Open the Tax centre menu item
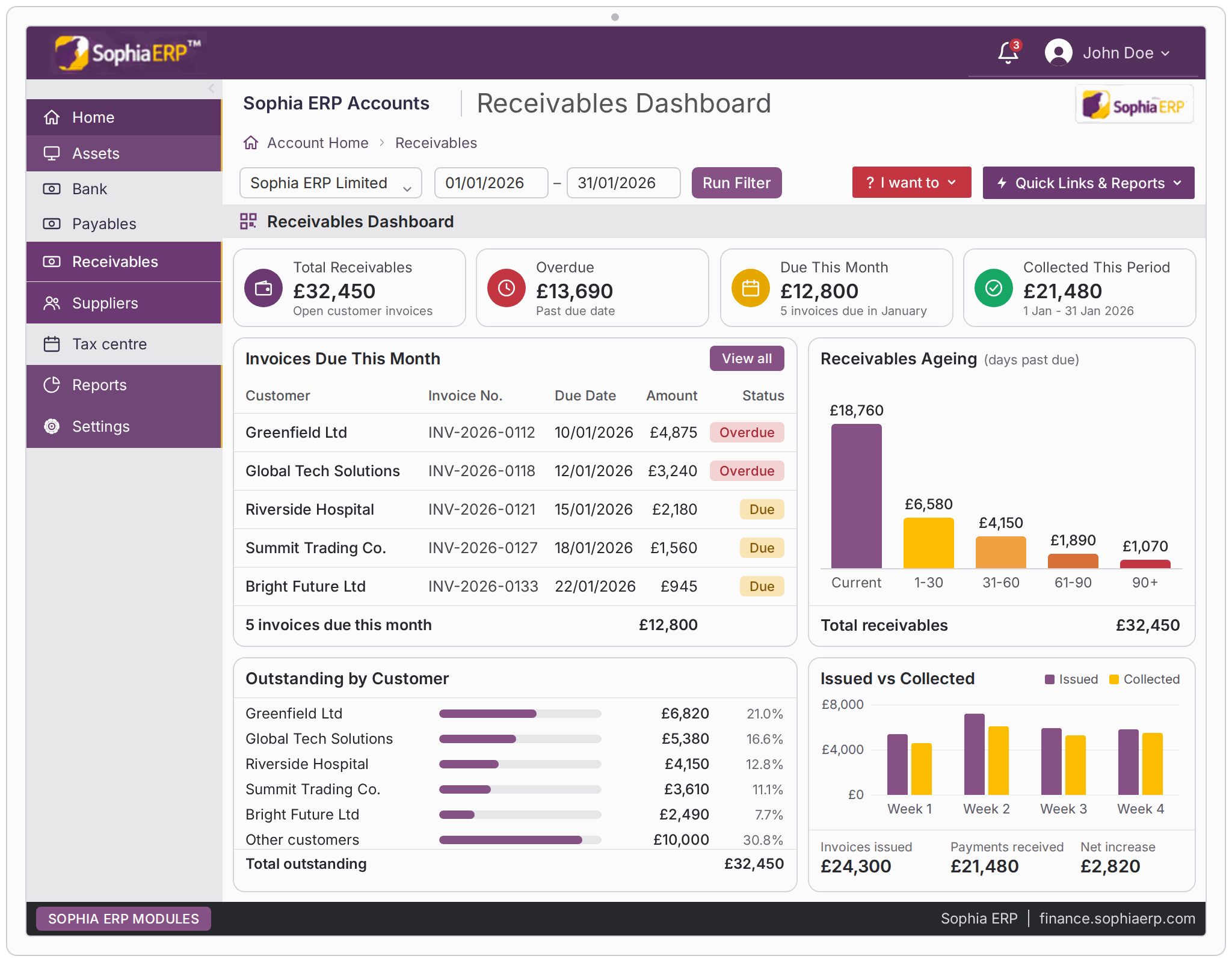 coord(124,344)
